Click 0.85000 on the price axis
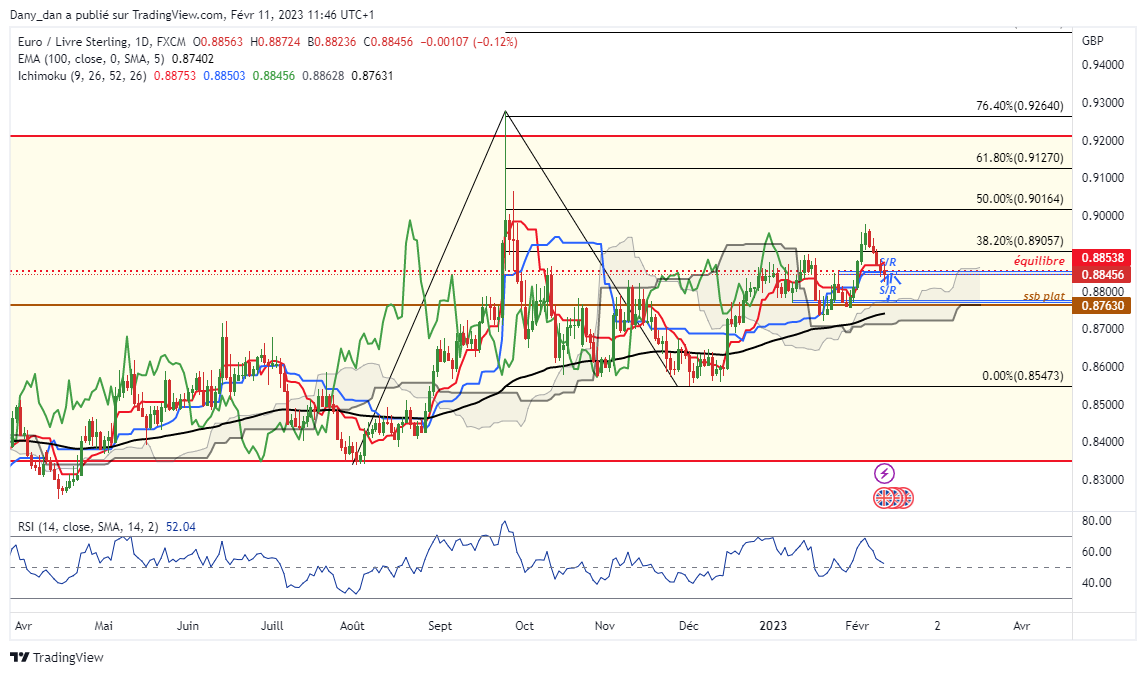 pos(1103,404)
